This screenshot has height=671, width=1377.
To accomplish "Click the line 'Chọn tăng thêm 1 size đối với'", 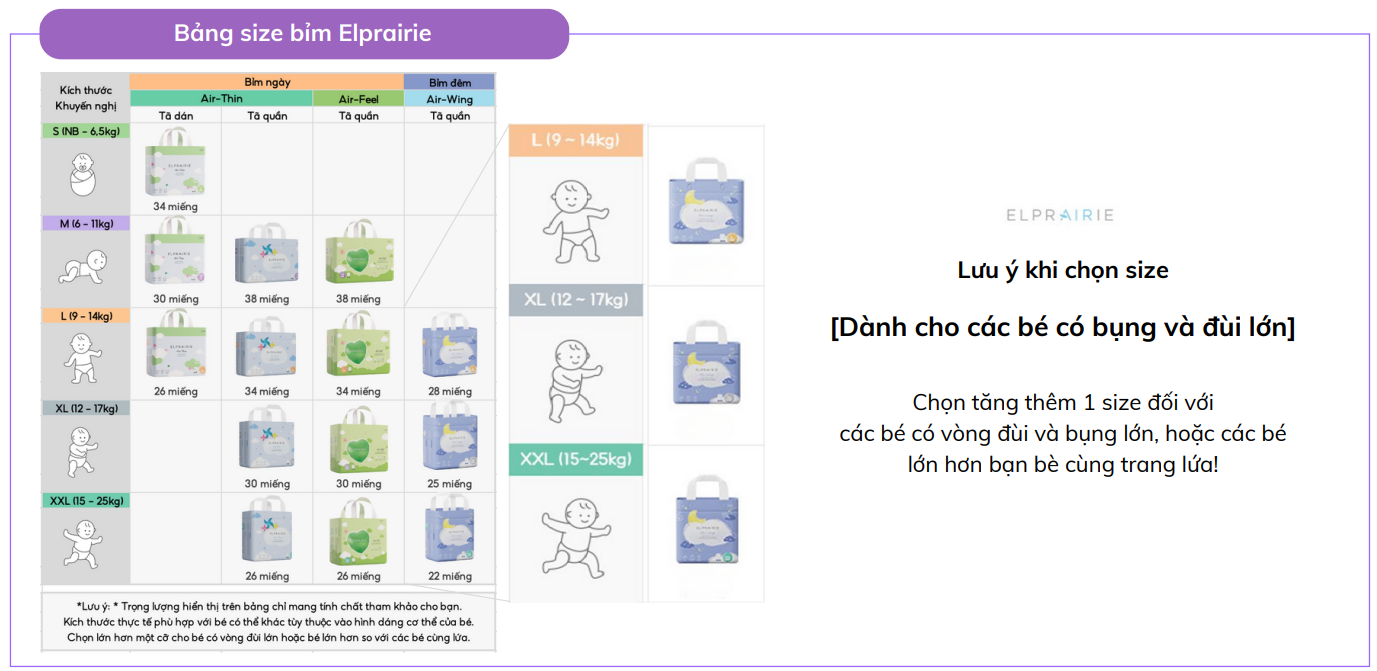I will click(1062, 403).
